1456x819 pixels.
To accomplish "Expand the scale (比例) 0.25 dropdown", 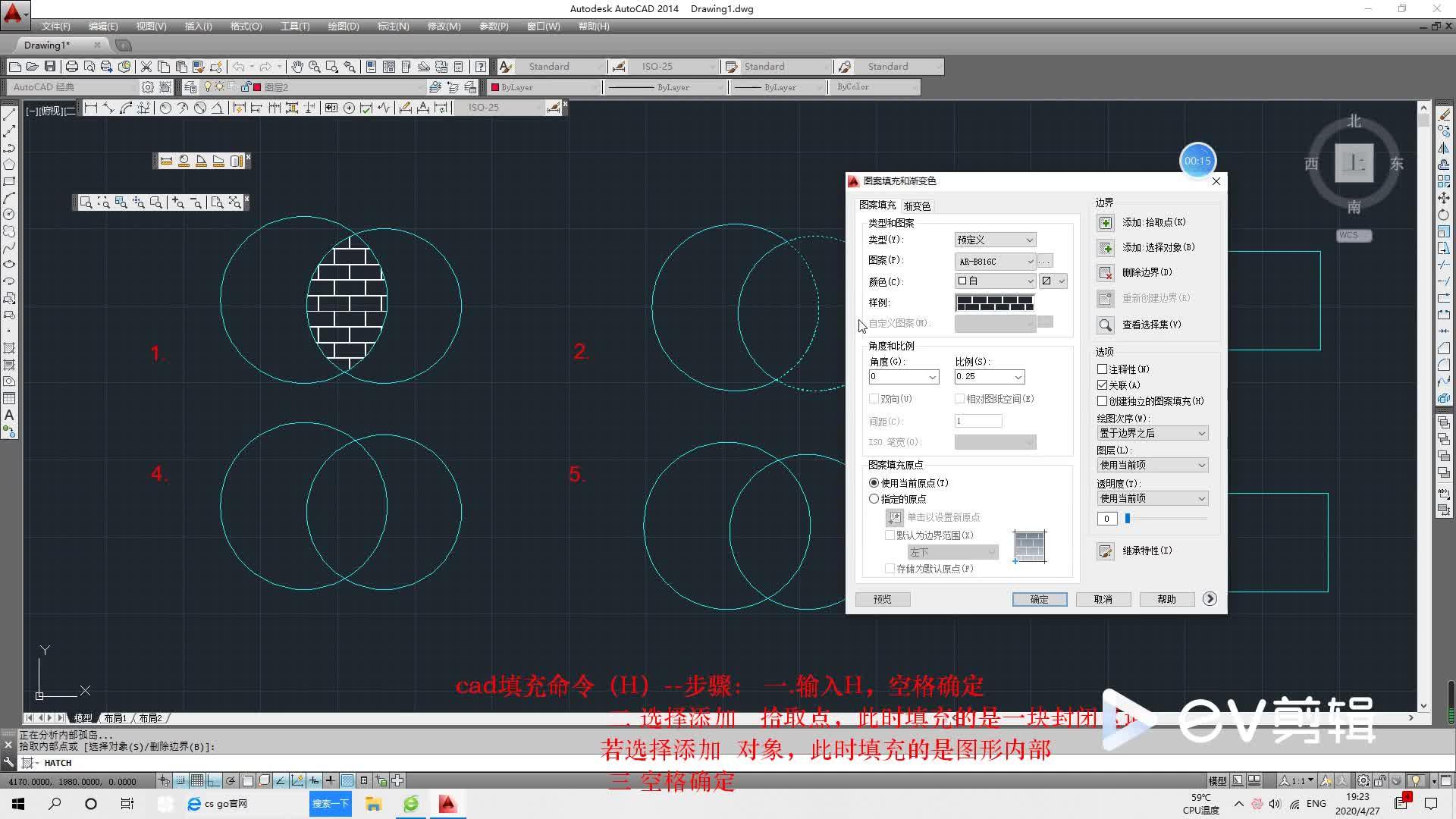I will click(1018, 377).
